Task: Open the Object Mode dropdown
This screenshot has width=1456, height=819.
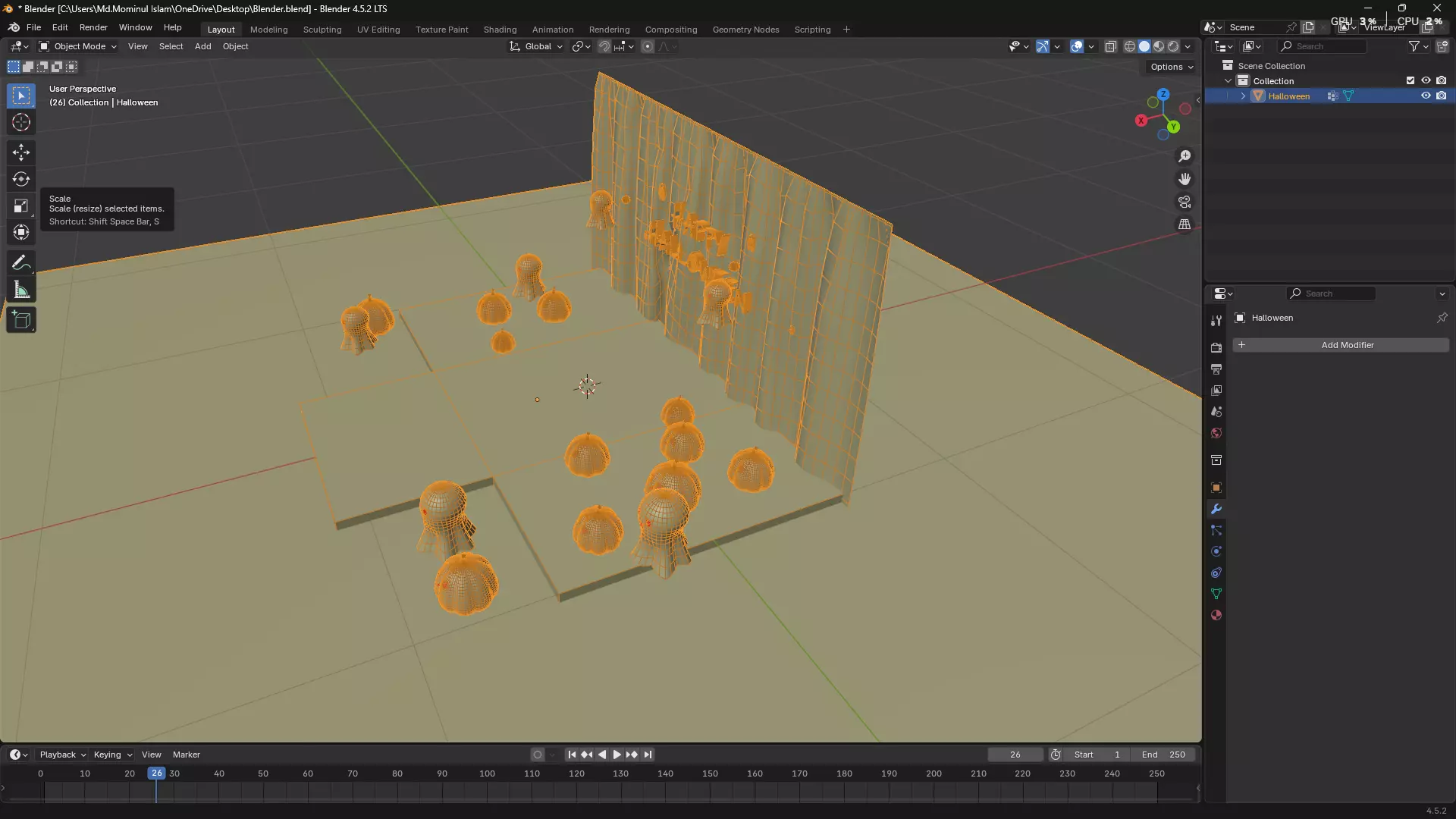Action: (x=77, y=46)
